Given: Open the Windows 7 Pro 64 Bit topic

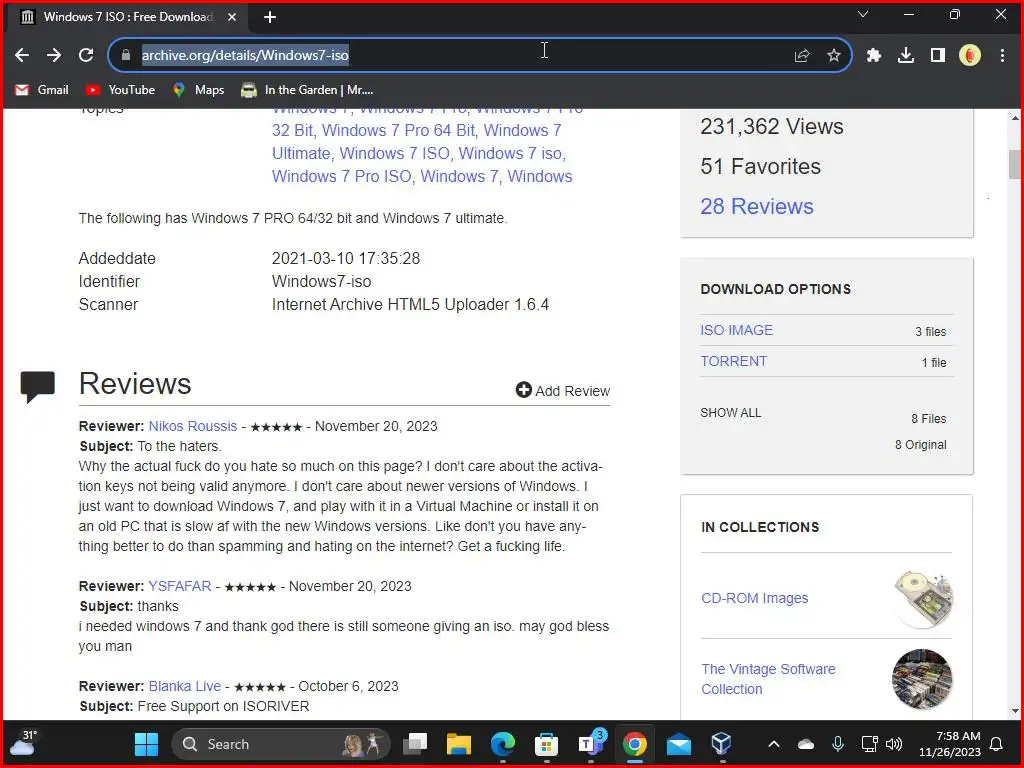Looking at the screenshot, I should [398, 131].
